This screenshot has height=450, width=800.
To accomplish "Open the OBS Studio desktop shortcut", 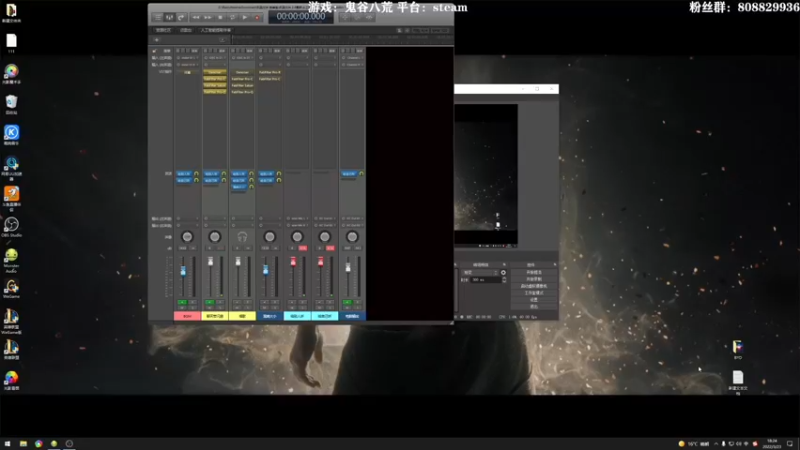I will [x=11, y=227].
